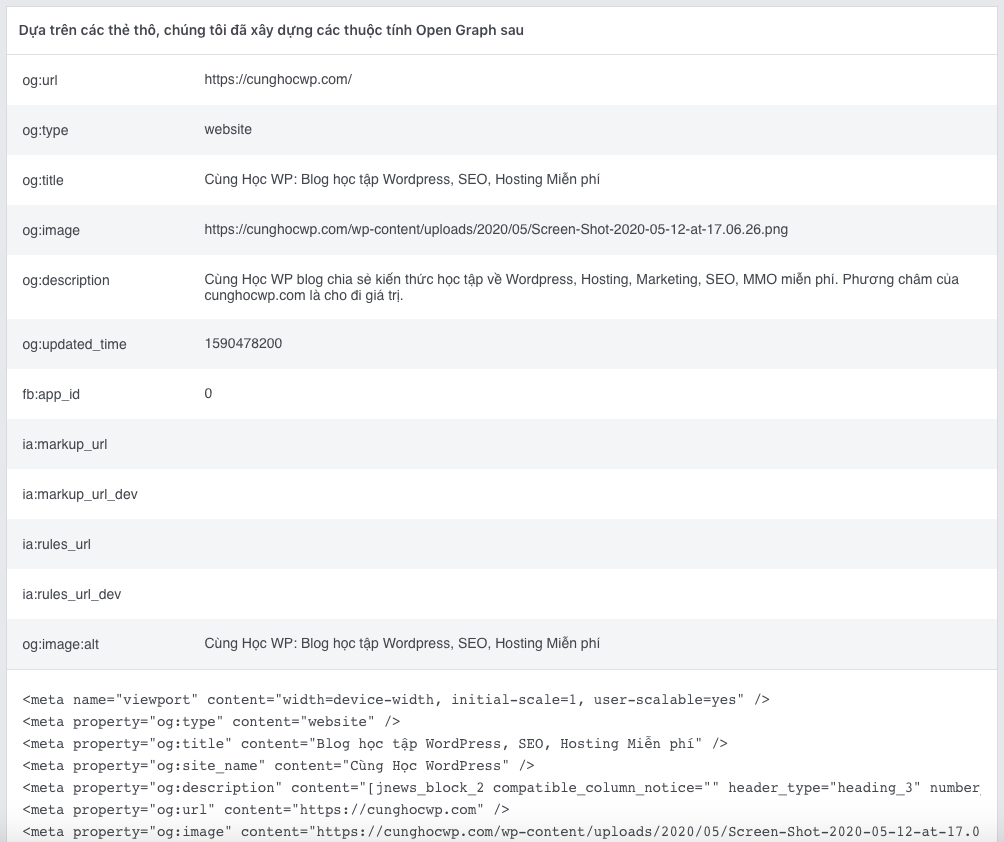Click the og:url value https://cunghocwp.com/

click(278, 79)
